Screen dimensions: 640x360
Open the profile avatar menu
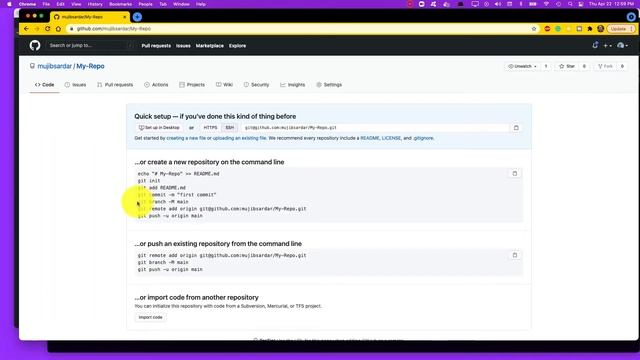622,46
